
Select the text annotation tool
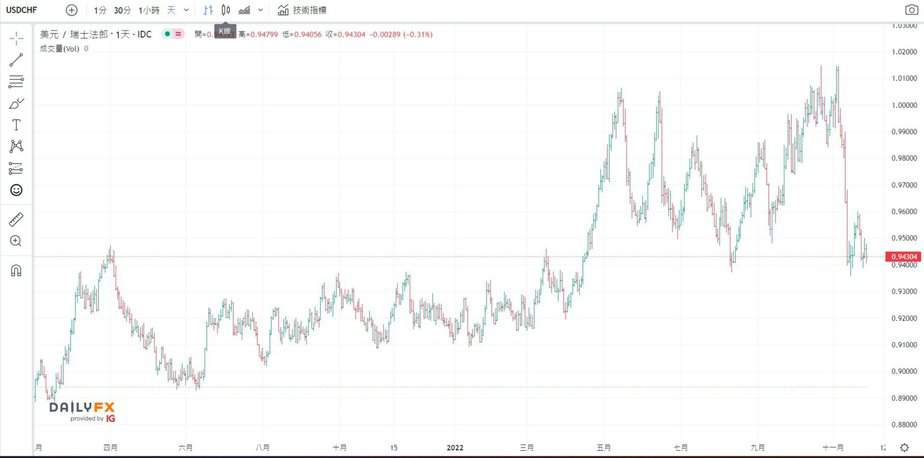point(16,125)
